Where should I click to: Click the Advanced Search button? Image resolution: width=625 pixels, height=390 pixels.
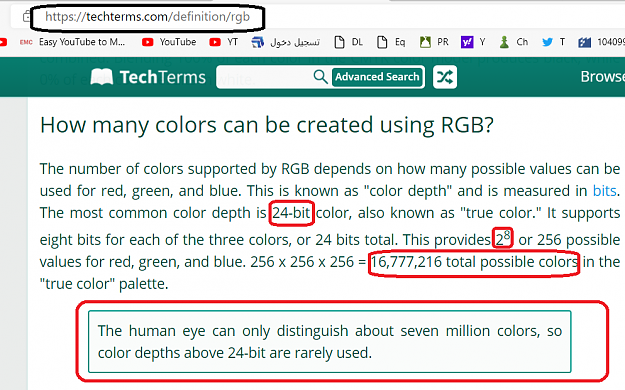(377, 77)
